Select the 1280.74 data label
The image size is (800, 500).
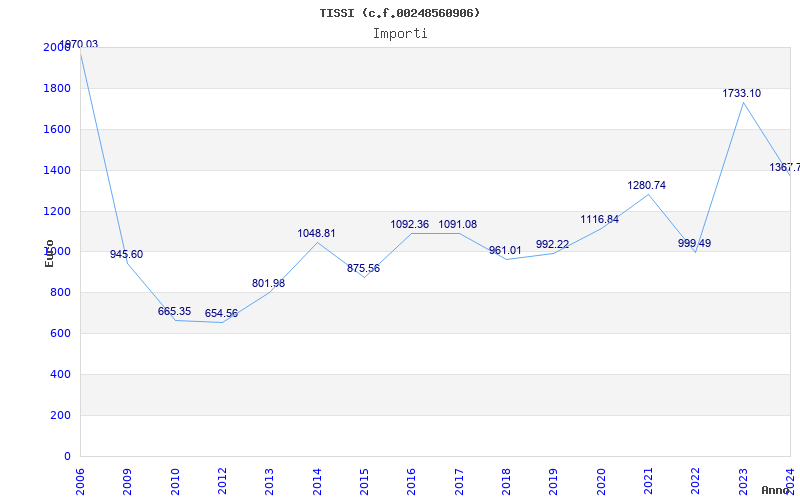[x=646, y=186]
